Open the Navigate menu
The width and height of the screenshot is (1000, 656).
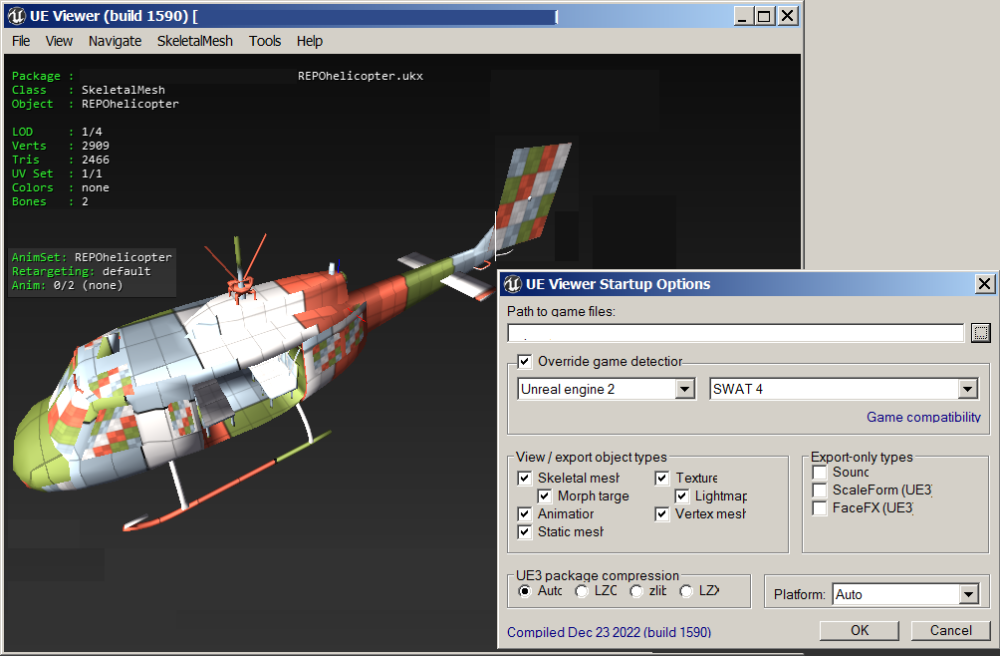click(115, 41)
